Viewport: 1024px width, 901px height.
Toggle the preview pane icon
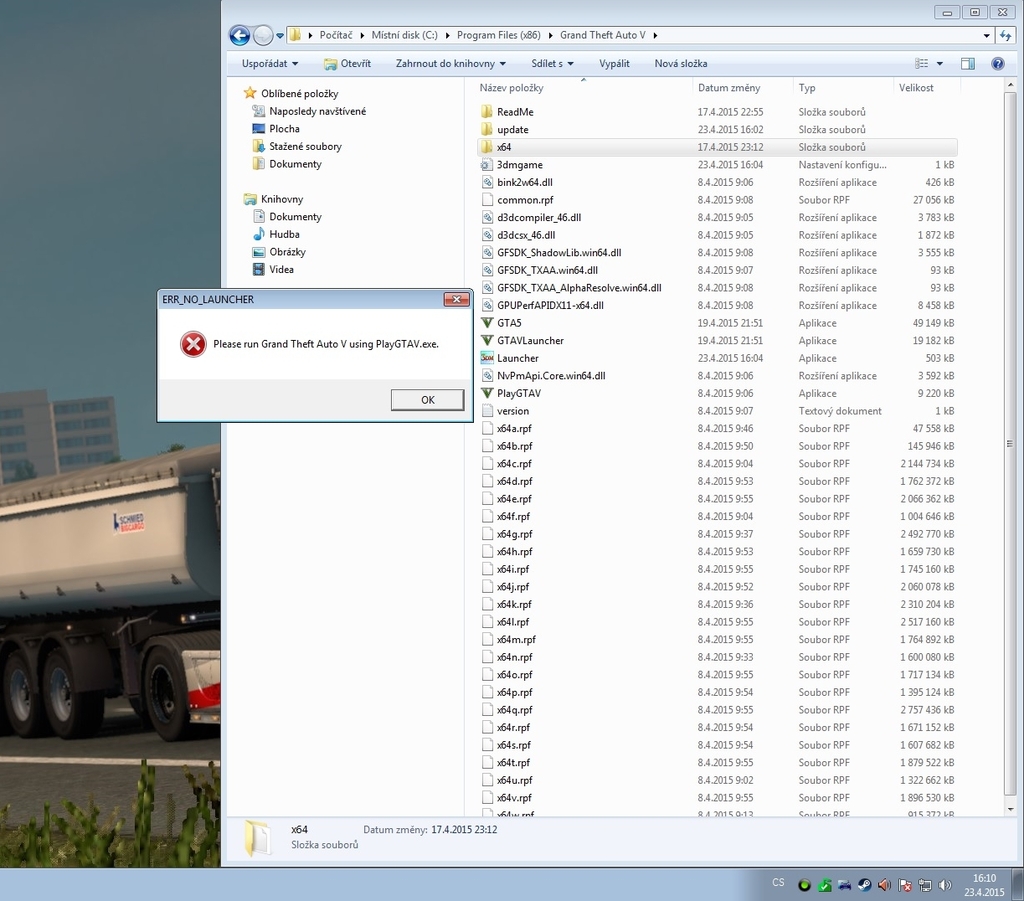tap(967, 64)
